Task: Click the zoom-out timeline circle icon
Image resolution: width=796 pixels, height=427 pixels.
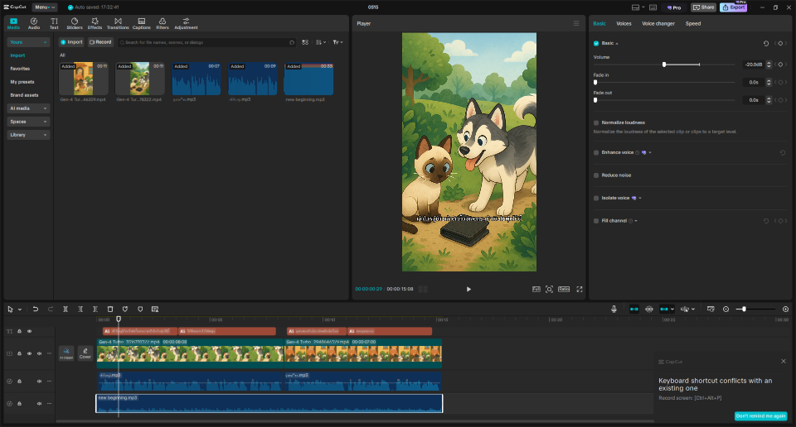Action: 726,309
